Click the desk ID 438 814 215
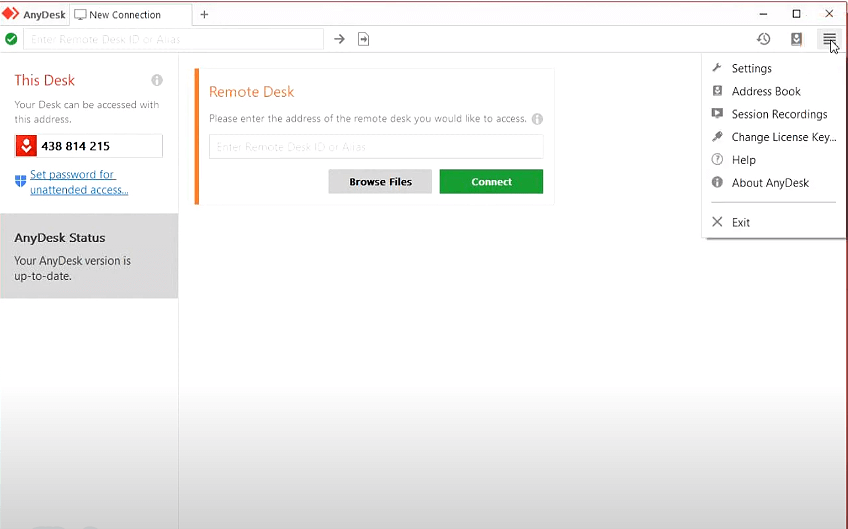The width and height of the screenshot is (848, 529). click(76, 146)
